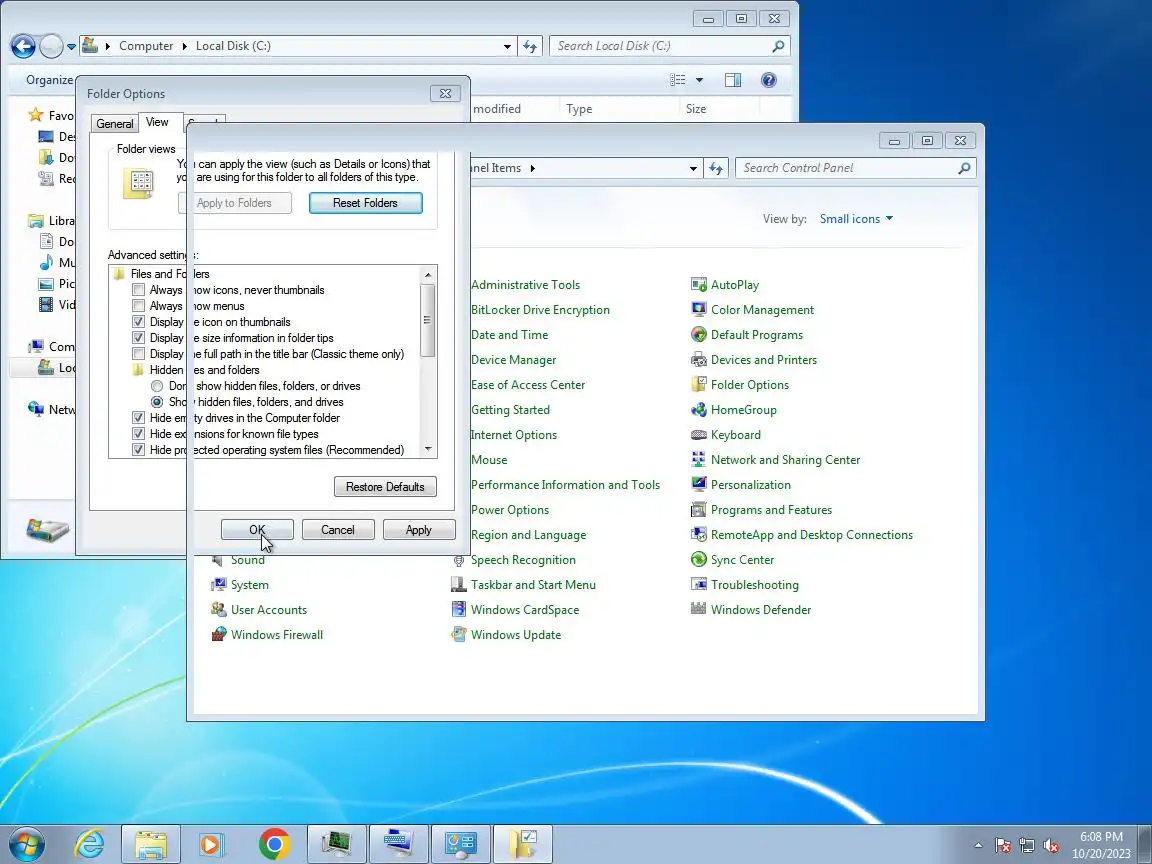This screenshot has width=1152, height=864.
Task: Open Speech Recognition icon
Action: (x=458, y=560)
